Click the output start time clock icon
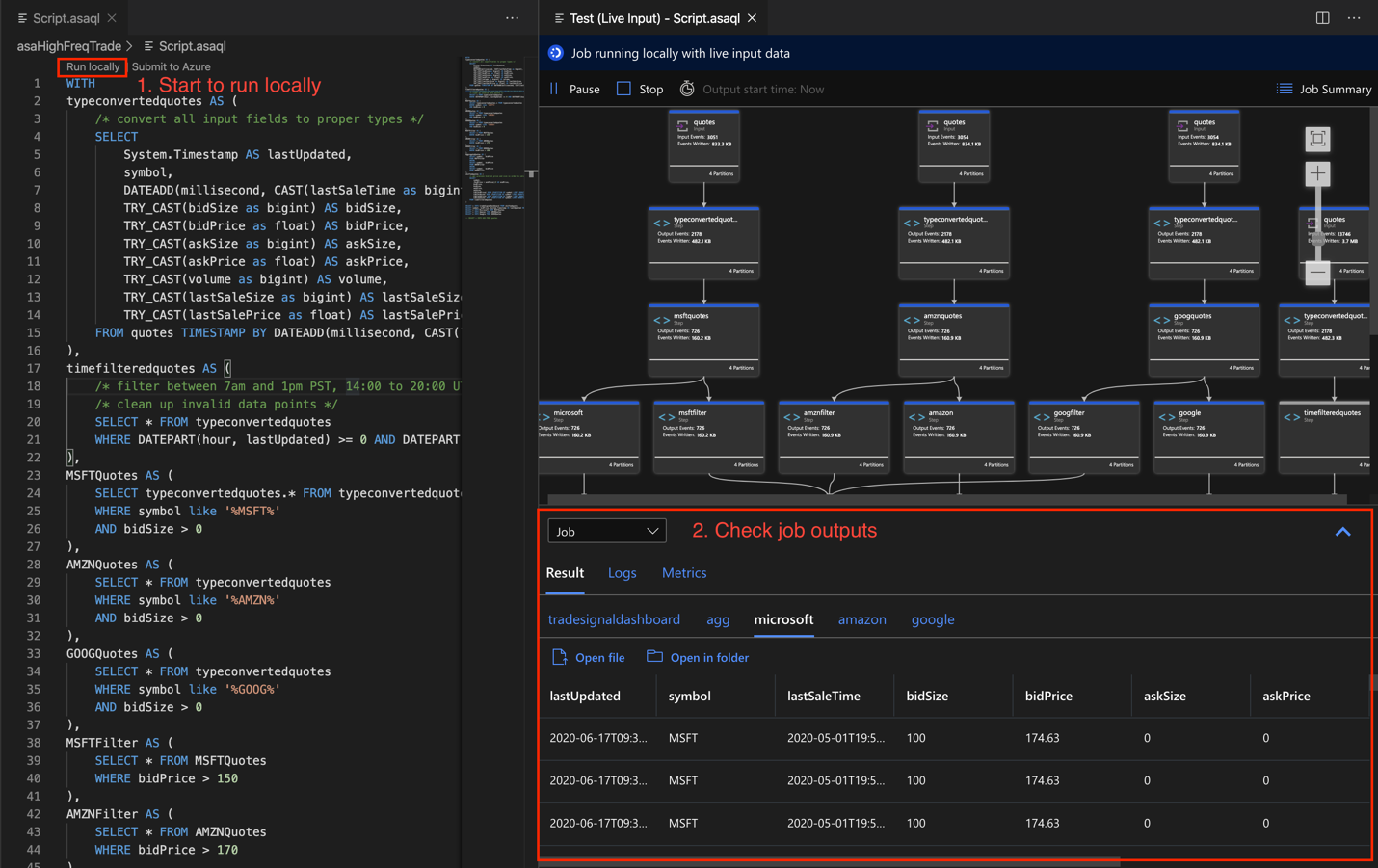 687,89
